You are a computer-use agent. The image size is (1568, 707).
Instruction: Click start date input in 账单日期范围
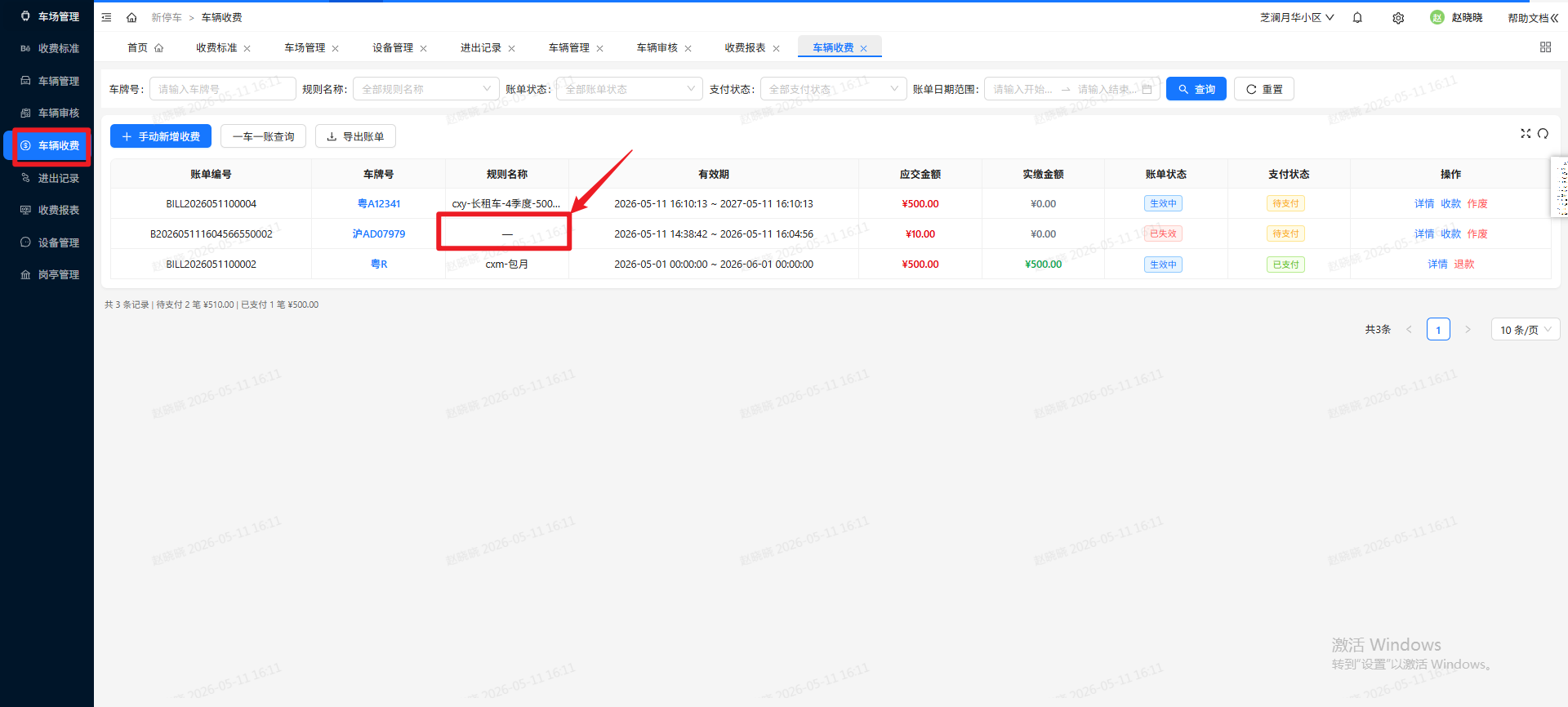[x=1023, y=89]
